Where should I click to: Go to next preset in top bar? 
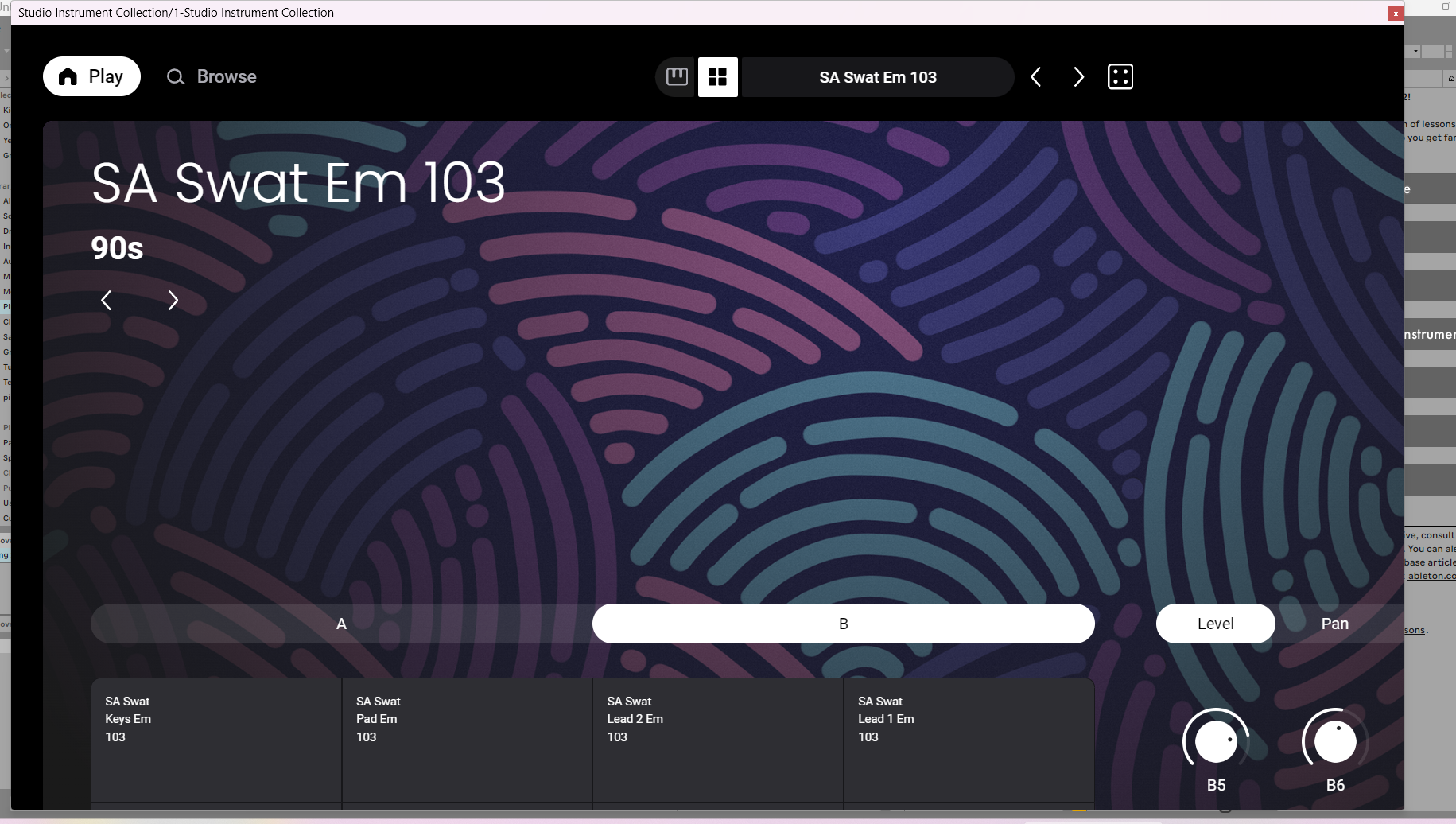pos(1078,77)
